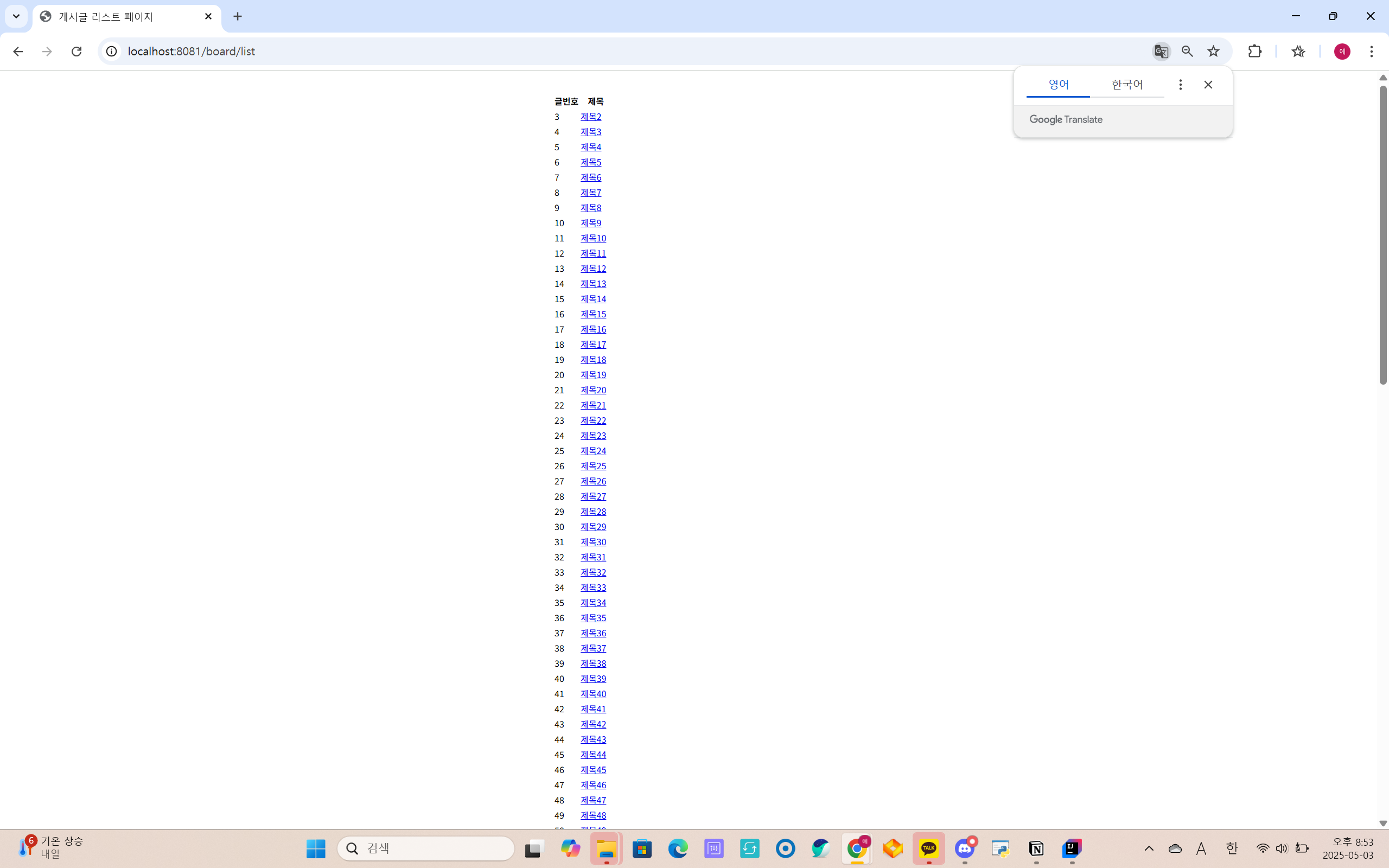The width and height of the screenshot is (1389, 868).
Task: Click the Google Translate icon in address bar
Action: pos(1161,52)
